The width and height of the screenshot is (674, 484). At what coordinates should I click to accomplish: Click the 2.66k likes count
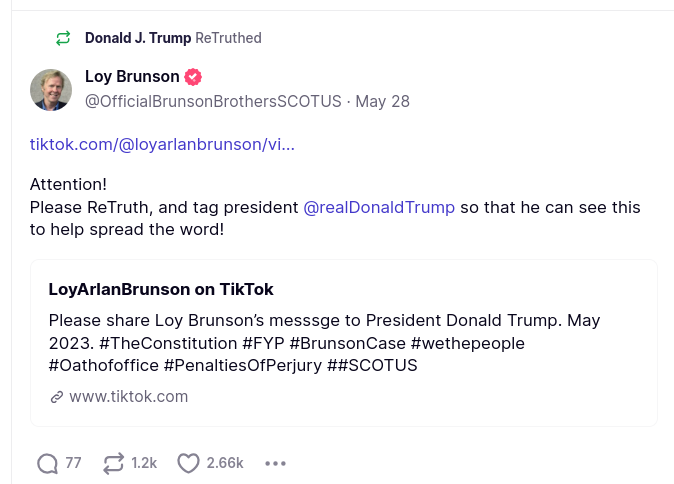(x=225, y=463)
